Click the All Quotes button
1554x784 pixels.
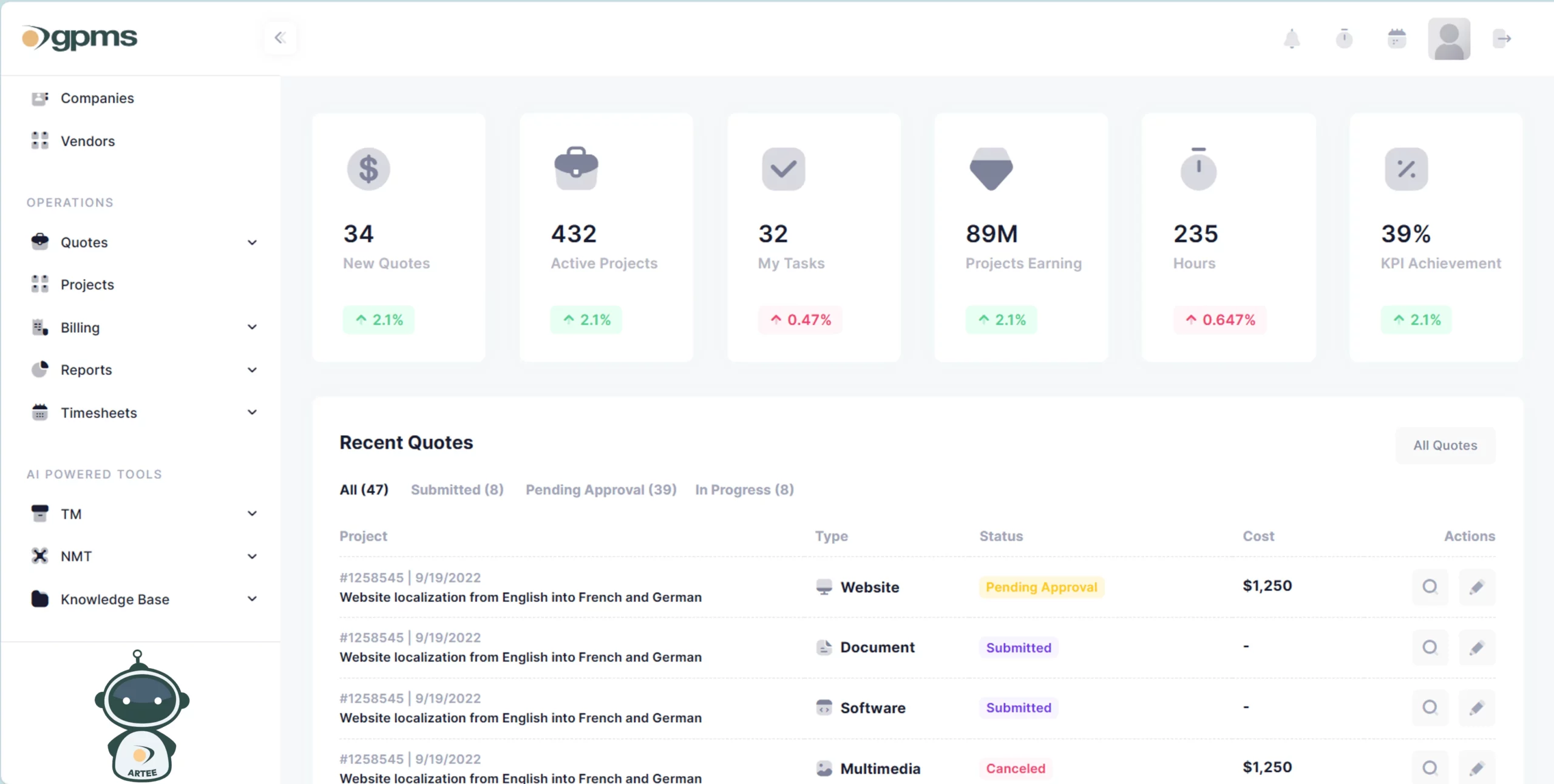[1445, 445]
